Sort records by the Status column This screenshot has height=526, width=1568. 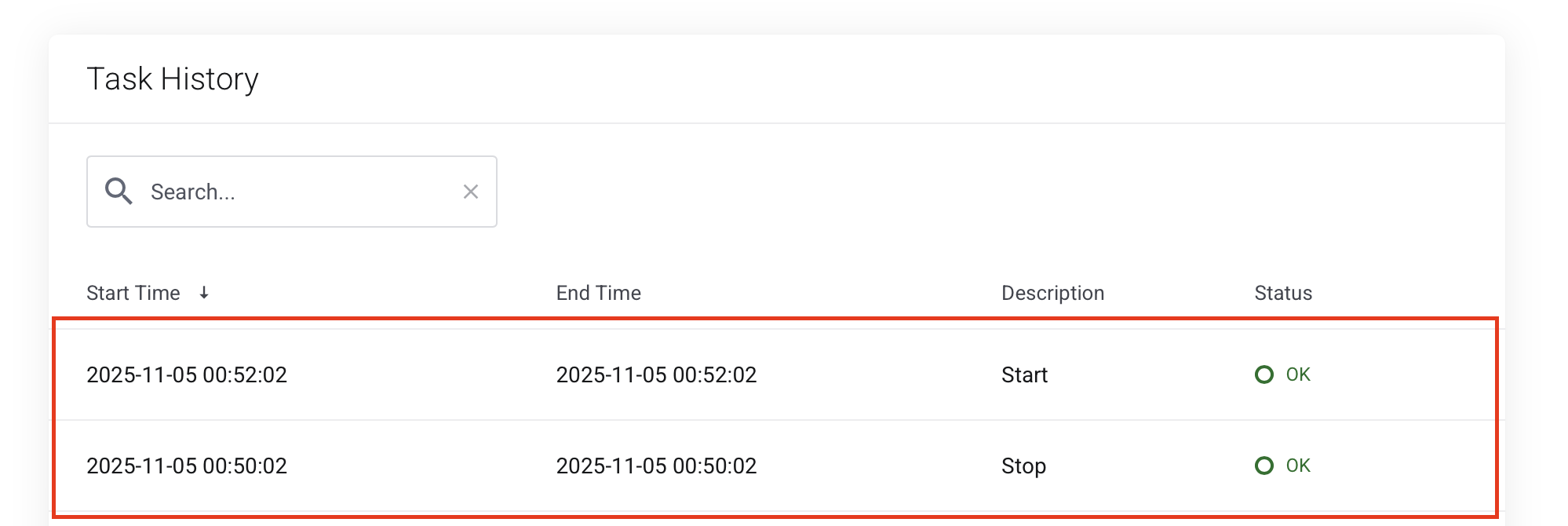point(1282,293)
